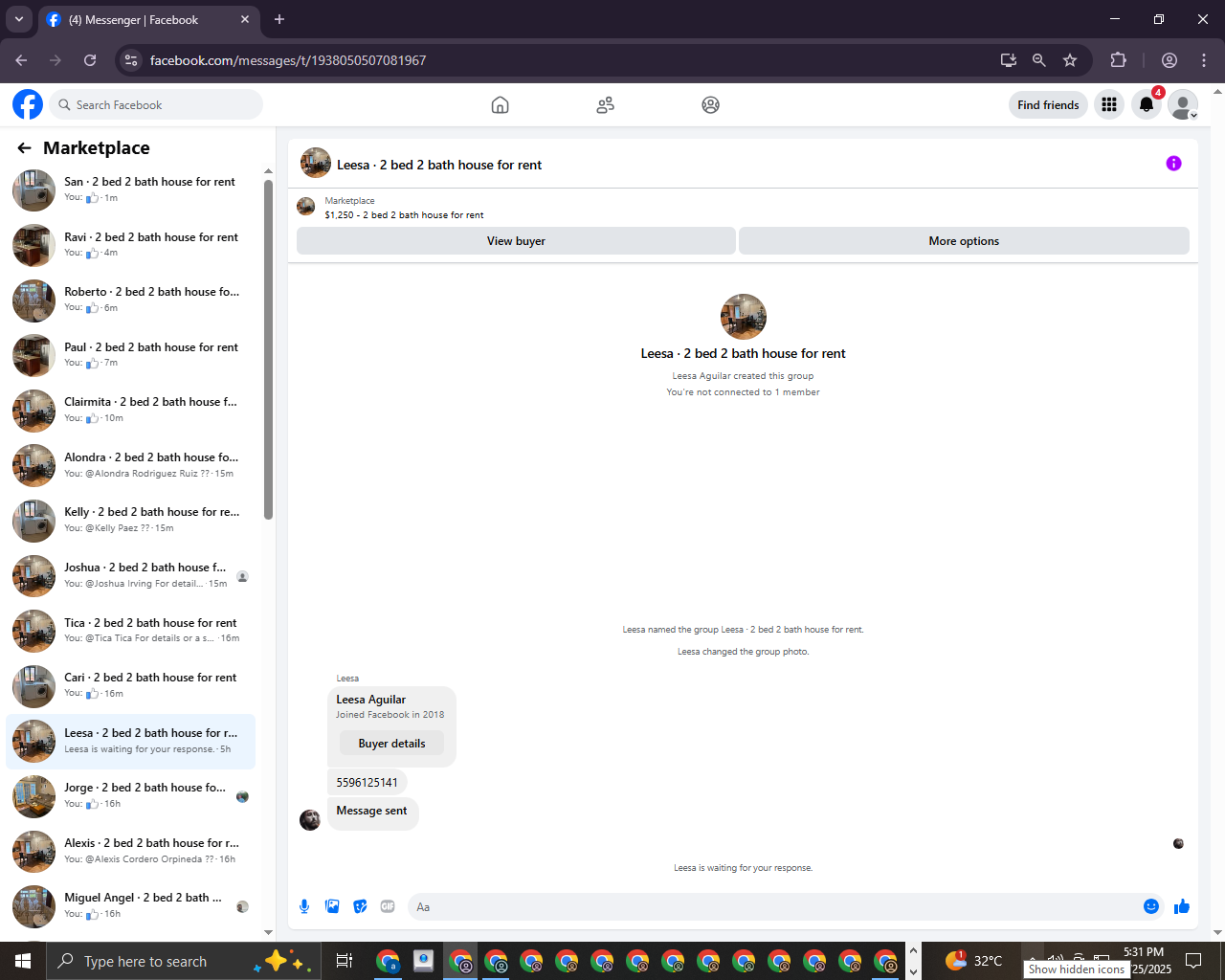Open the Ravi conversation
This screenshot has width=1225, height=980.
(x=131, y=246)
